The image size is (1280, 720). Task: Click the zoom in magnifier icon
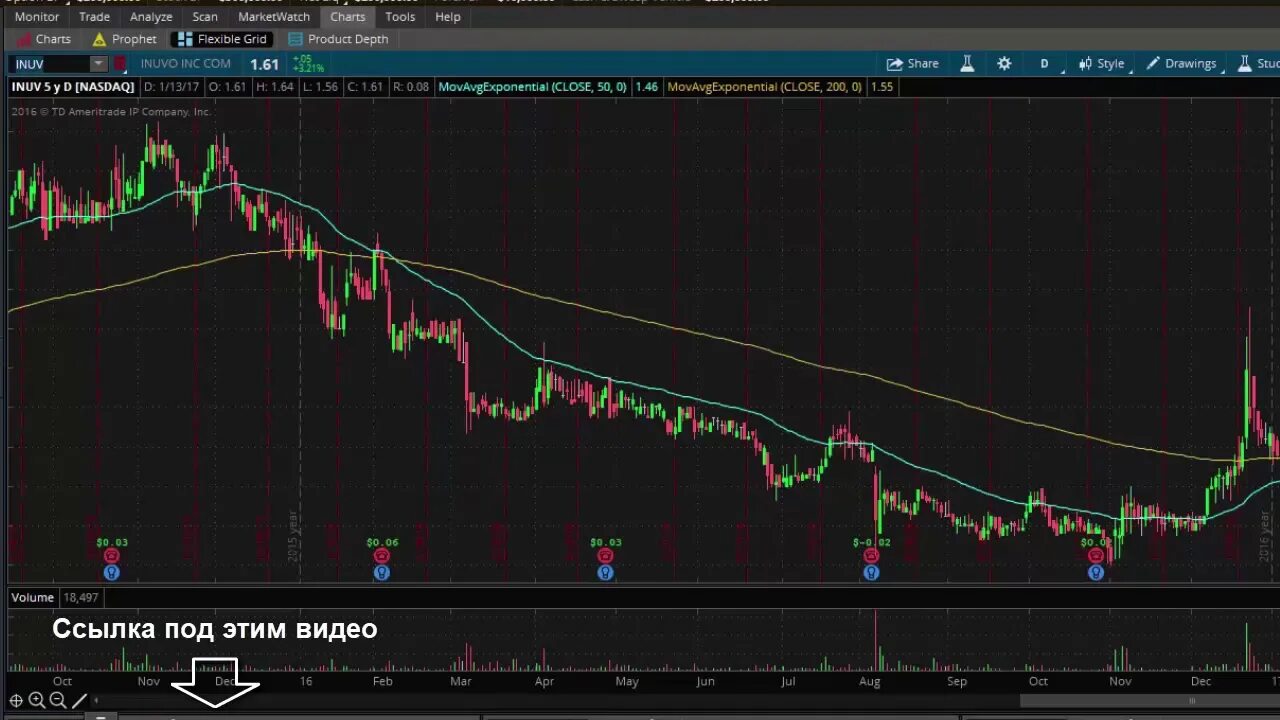point(37,701)
